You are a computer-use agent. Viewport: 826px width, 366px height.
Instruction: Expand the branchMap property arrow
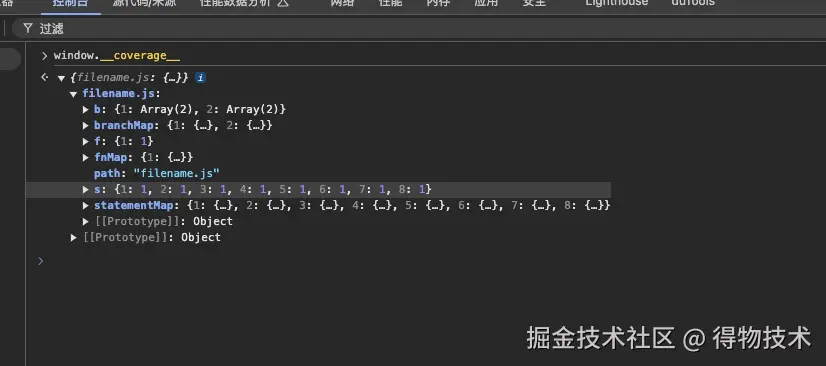(86, 125)
